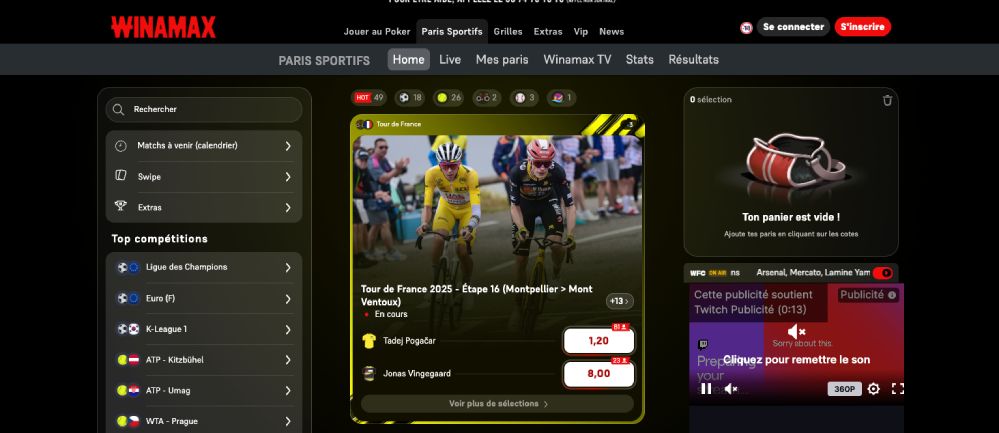
Task: Toggle mute in the player control bar
Action: pos(731,388)
